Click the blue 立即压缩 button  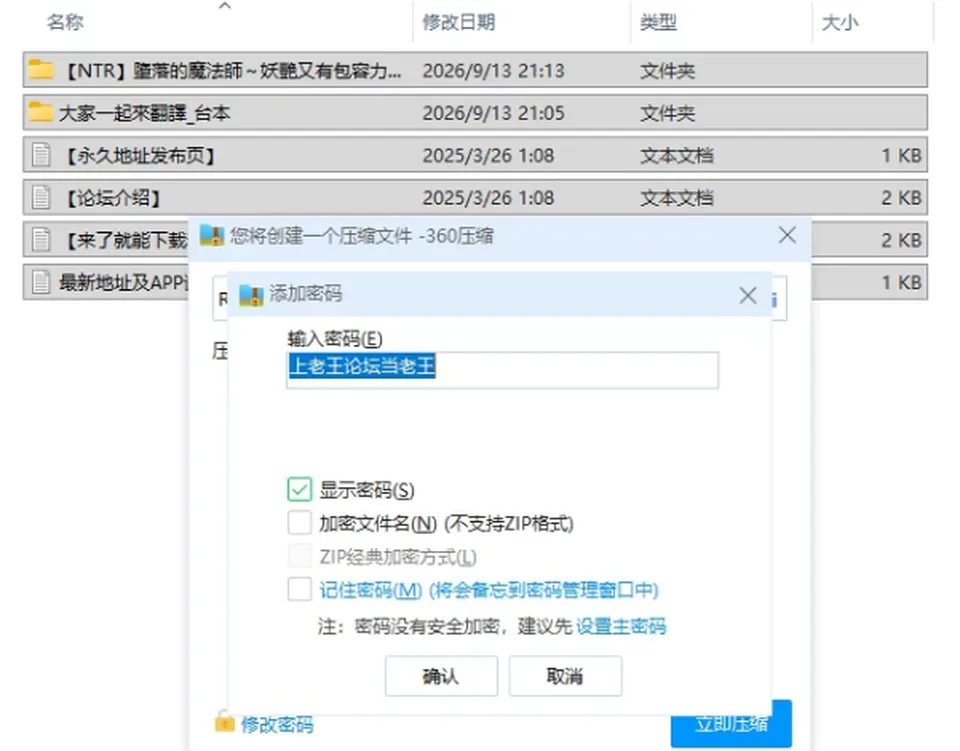click(x=731, y=724)
